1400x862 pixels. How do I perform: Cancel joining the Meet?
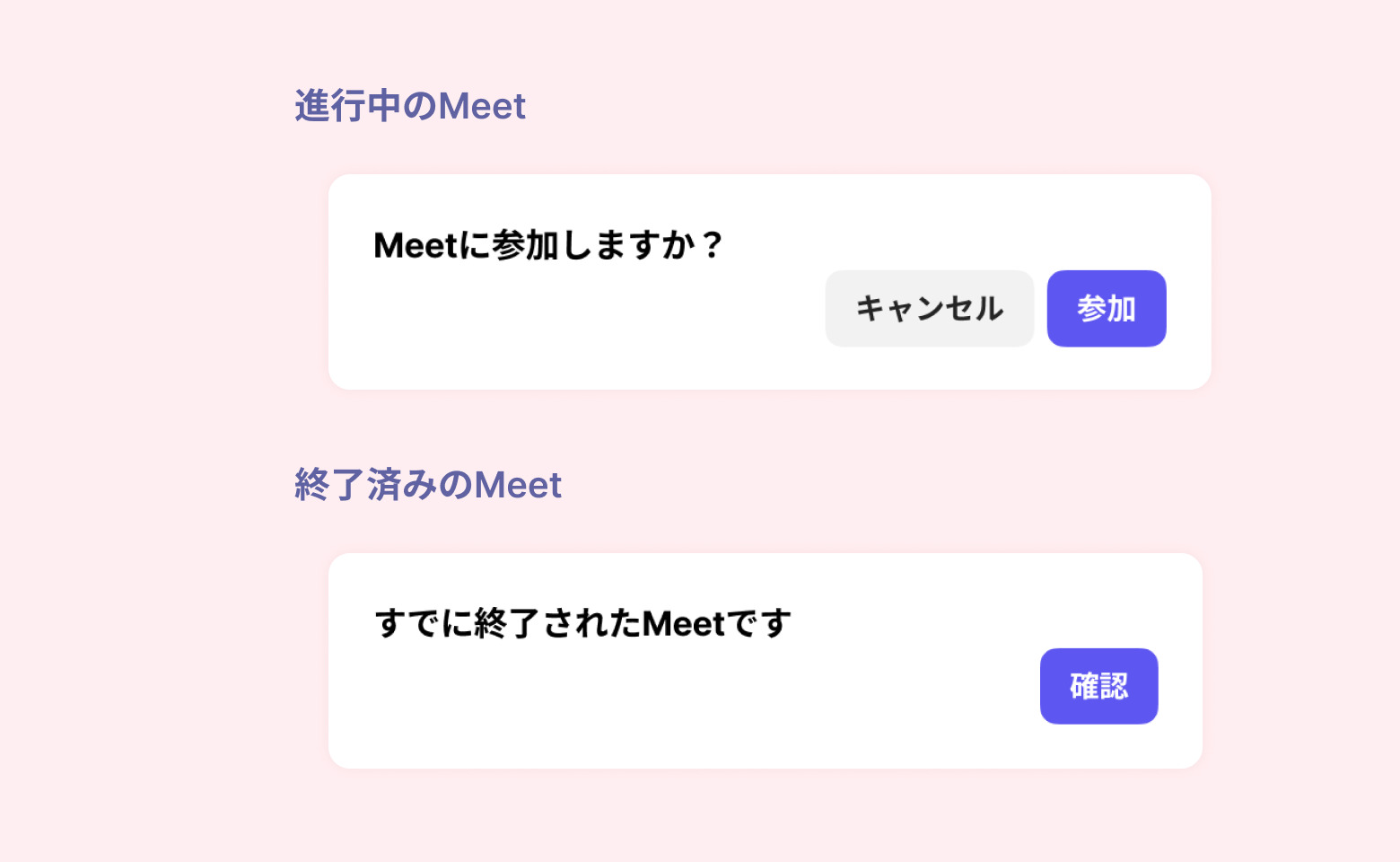click(929, 308)
